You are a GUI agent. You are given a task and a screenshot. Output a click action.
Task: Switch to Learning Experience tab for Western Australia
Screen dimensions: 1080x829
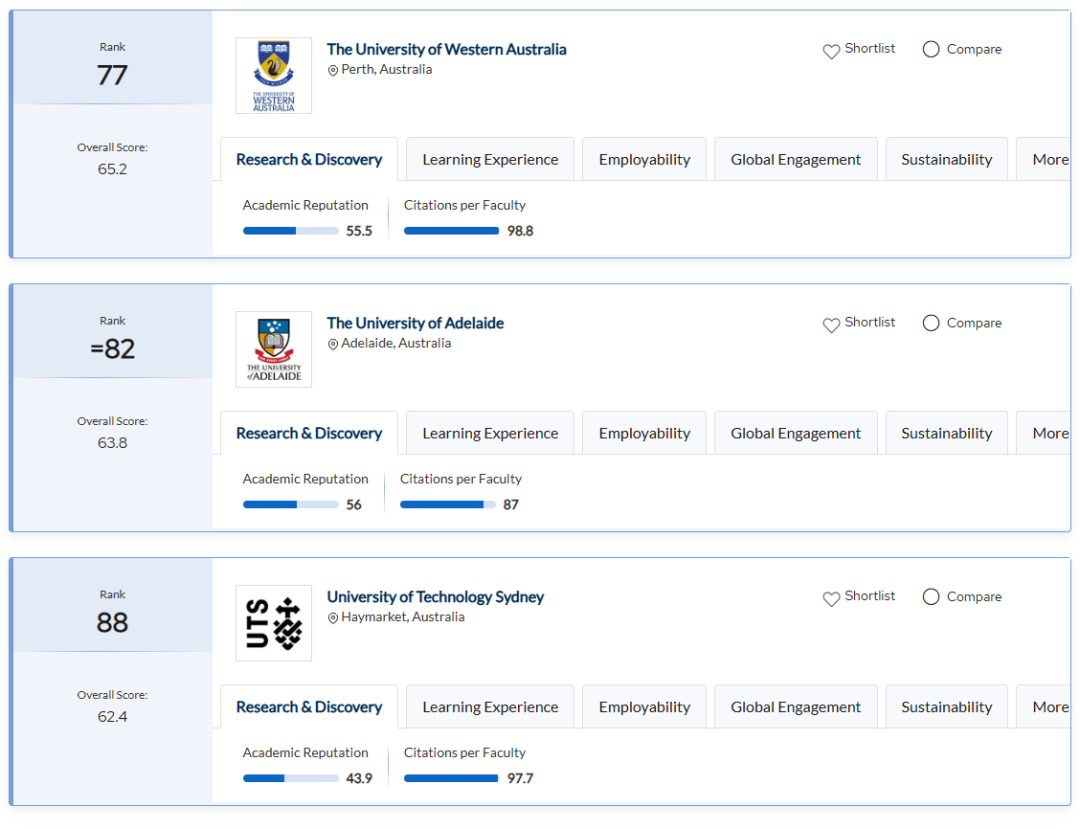pos(490,160)
